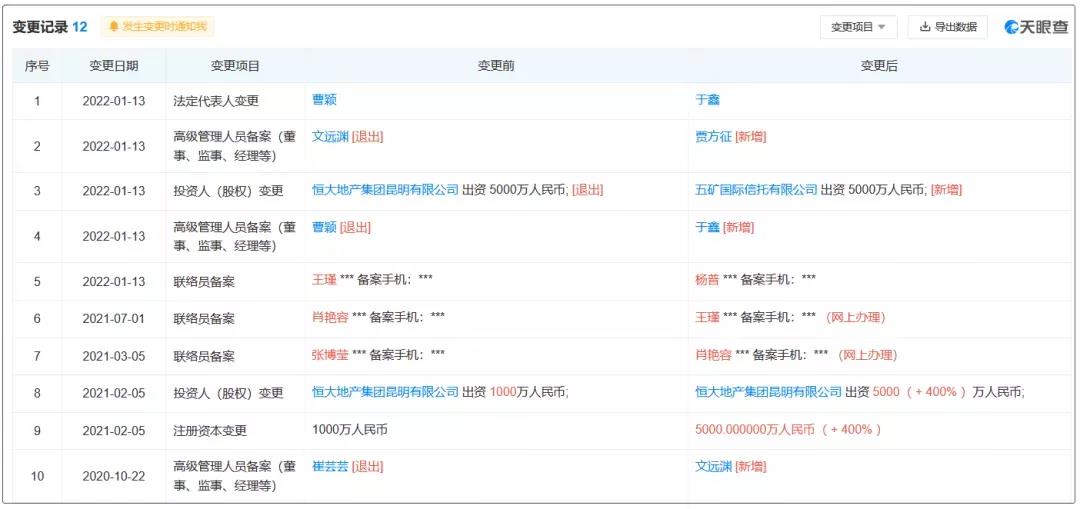Click the 导出数据 export button

tap(948, 27)
